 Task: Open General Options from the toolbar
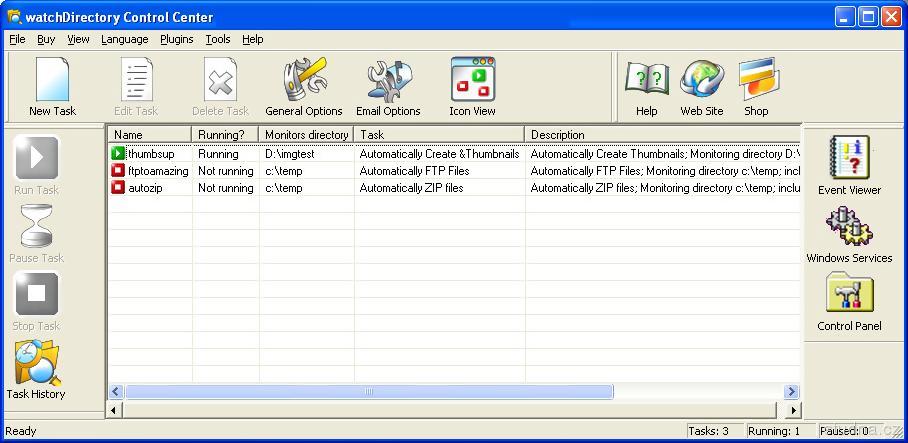304,86
